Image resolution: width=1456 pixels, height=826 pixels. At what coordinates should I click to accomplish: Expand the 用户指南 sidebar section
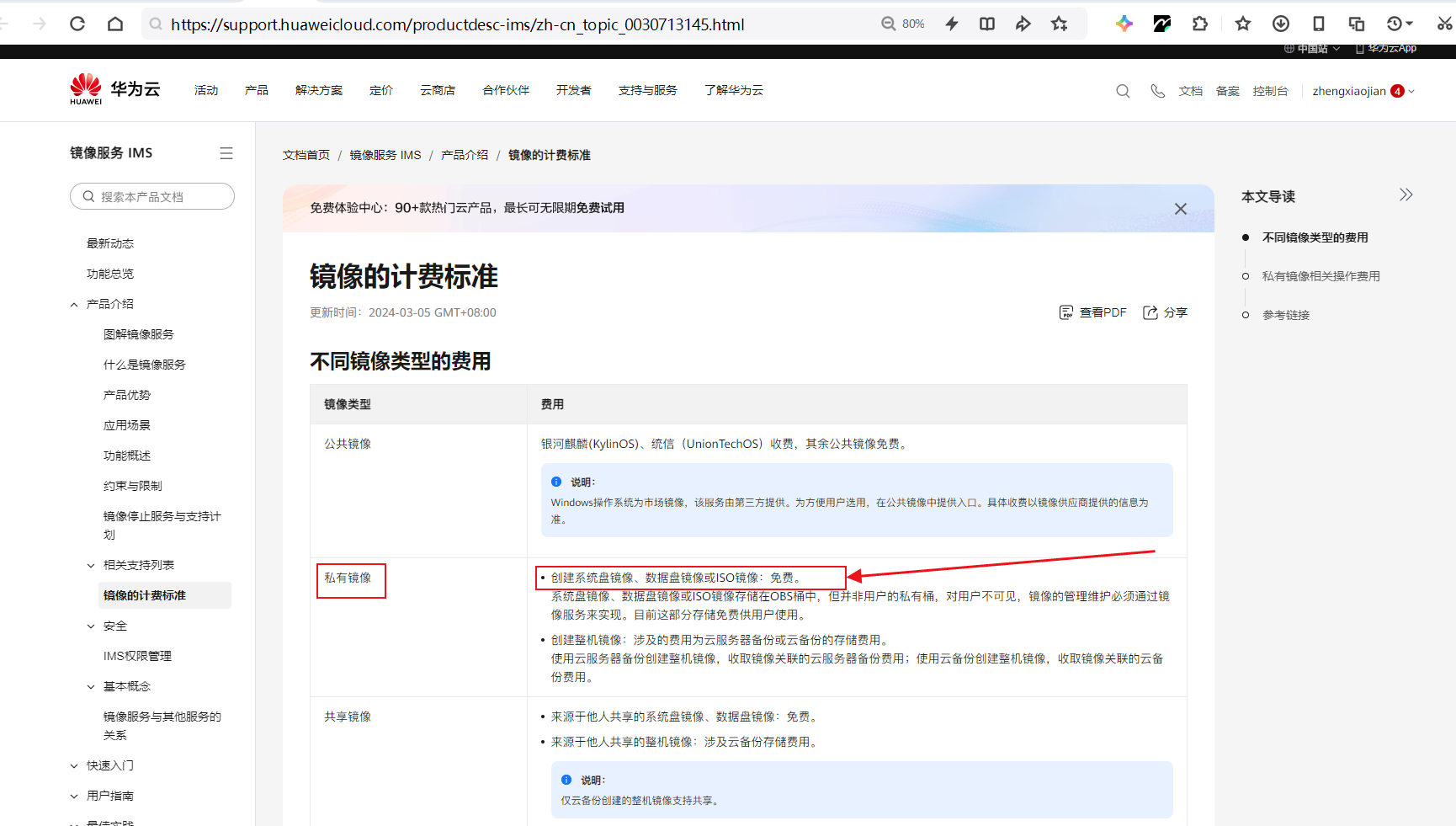[x=74, y=797]
